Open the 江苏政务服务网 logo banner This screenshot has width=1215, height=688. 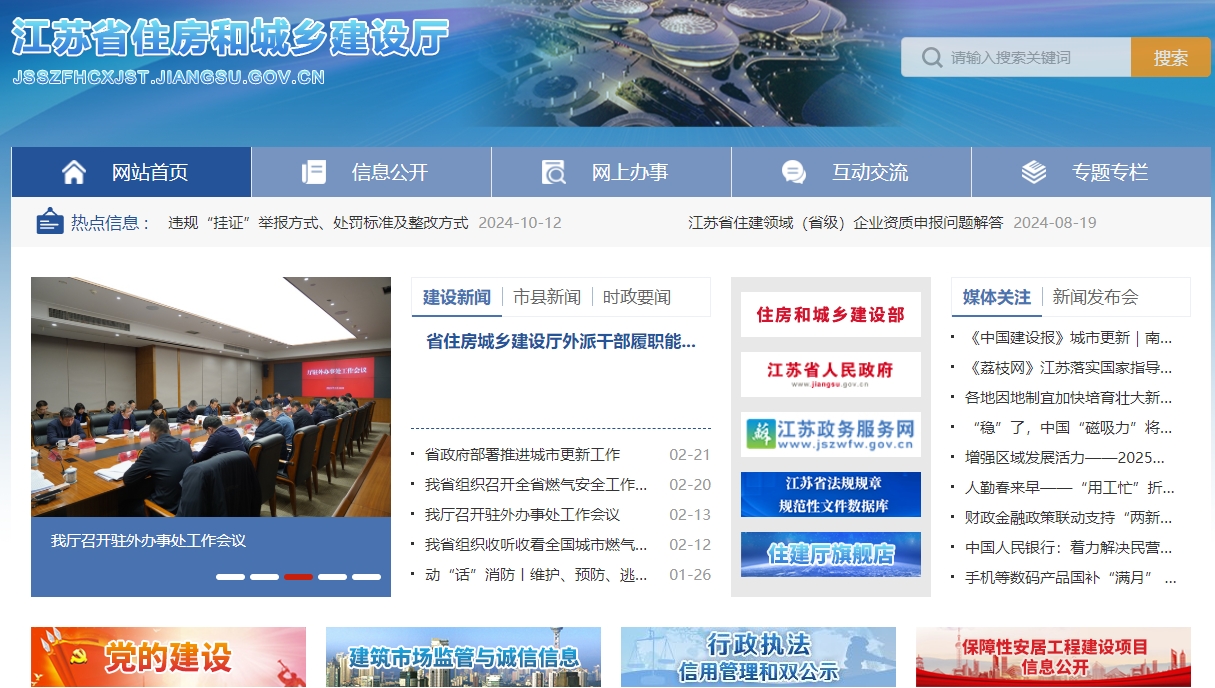[830, 434]
